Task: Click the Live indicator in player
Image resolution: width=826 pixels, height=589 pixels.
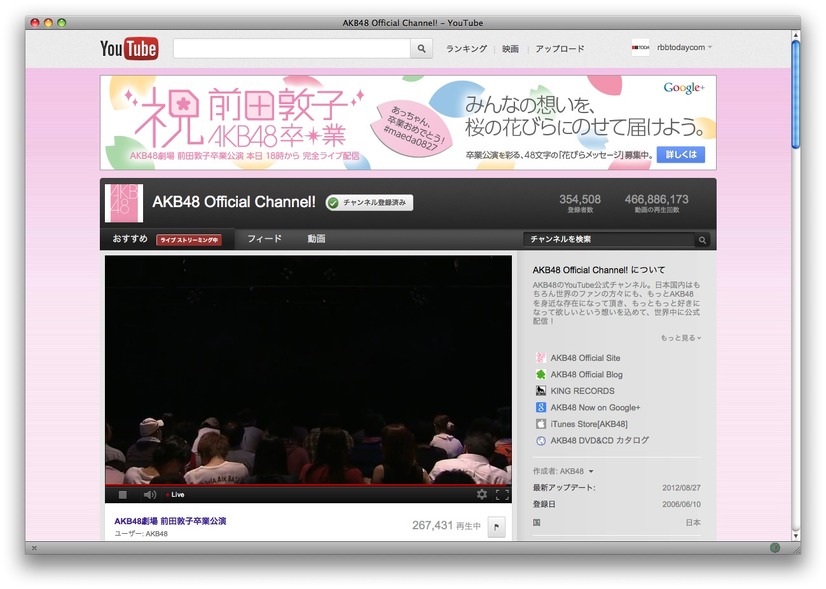Action: coord(175,495)
